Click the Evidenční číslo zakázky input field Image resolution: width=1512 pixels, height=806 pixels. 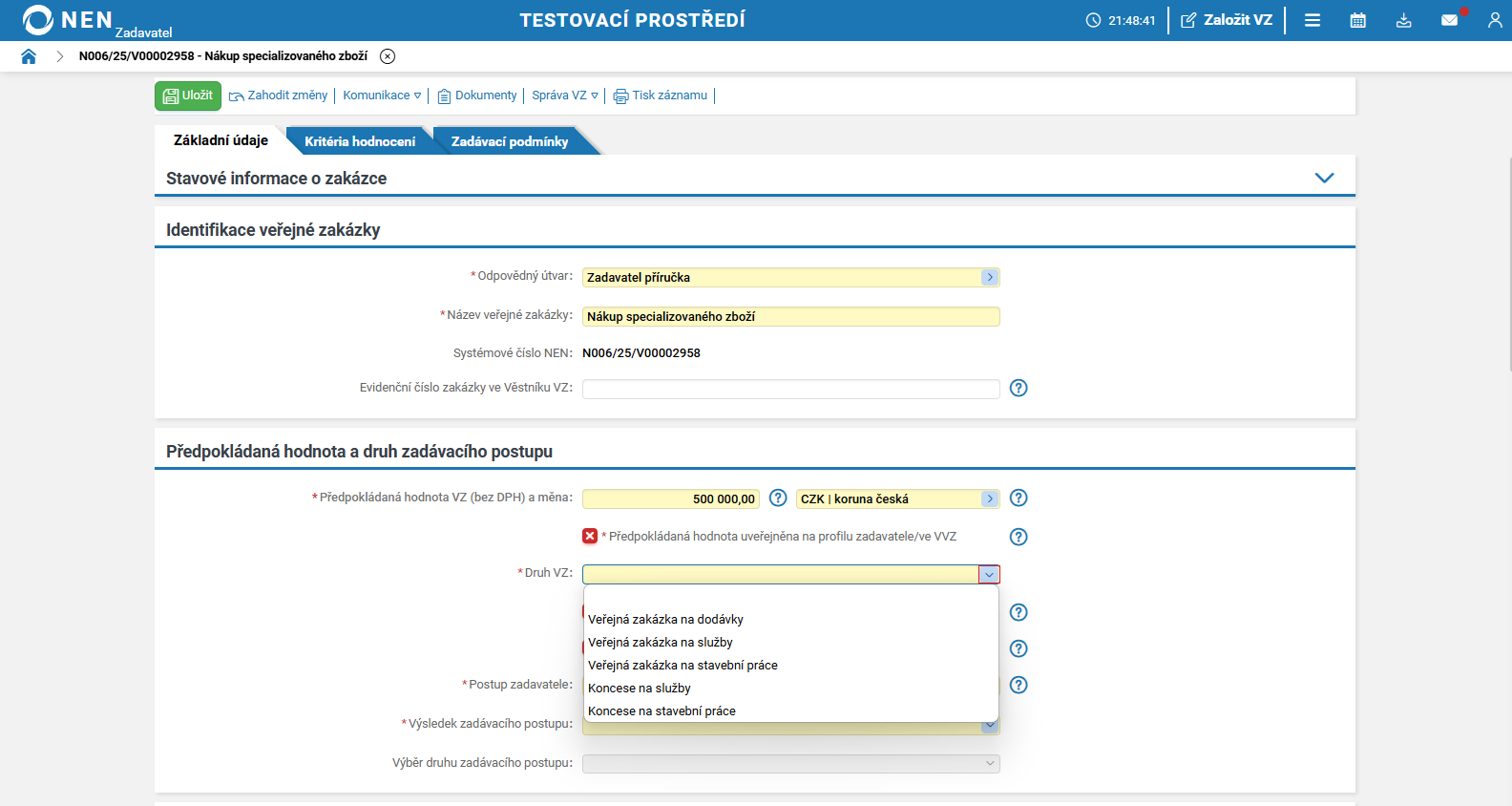coord(790,389)
